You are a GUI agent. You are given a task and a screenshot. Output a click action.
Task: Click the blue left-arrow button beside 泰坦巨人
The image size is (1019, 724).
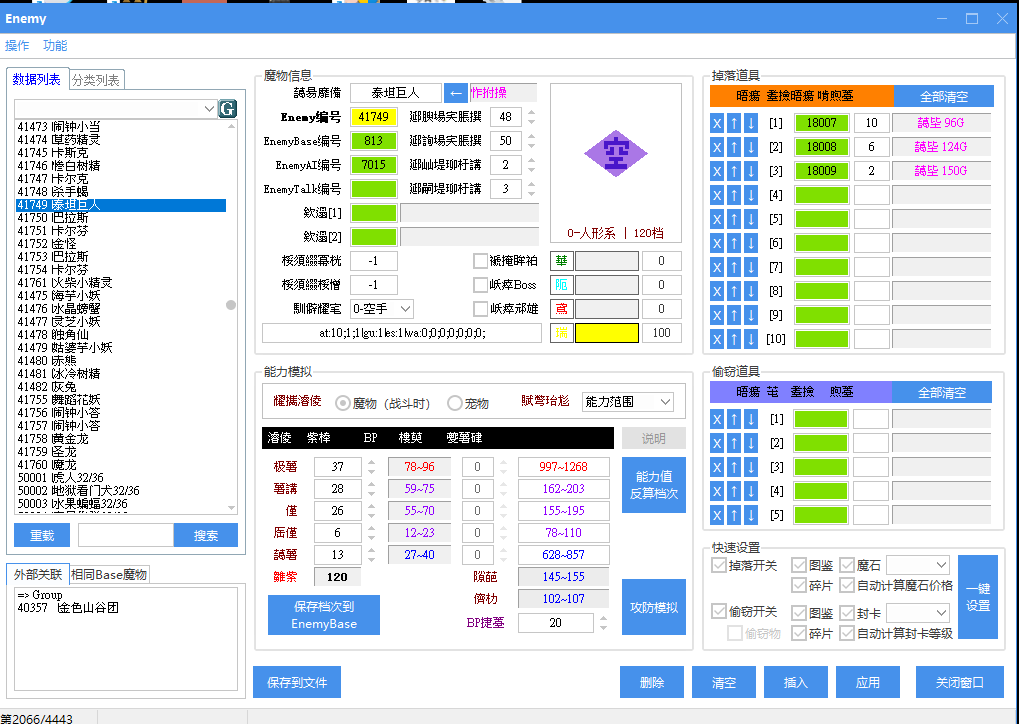(x=456, y=93)
